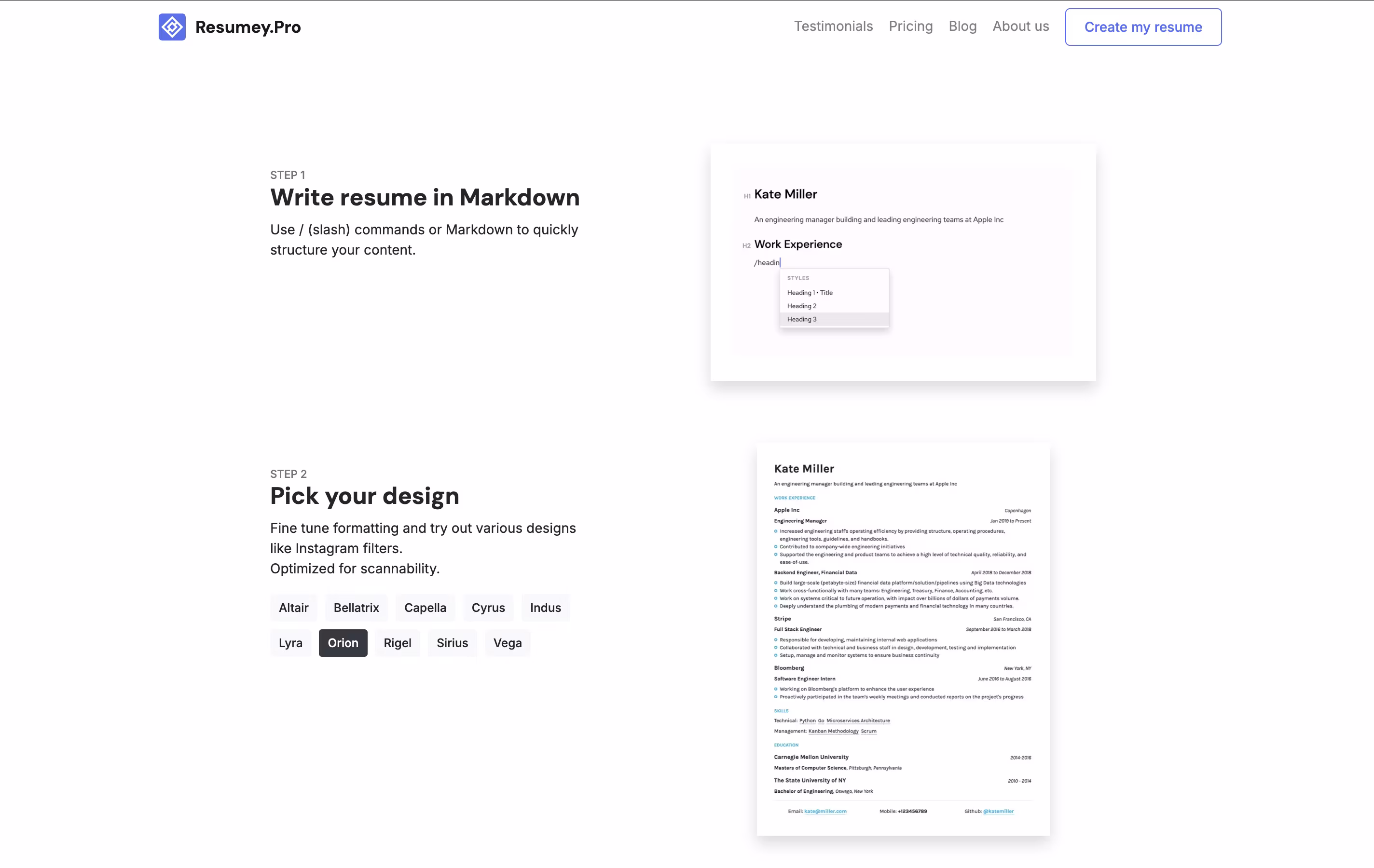Go to Testimonials section
This screenshot has height=868, width=1374.
(x=833, y=26)
